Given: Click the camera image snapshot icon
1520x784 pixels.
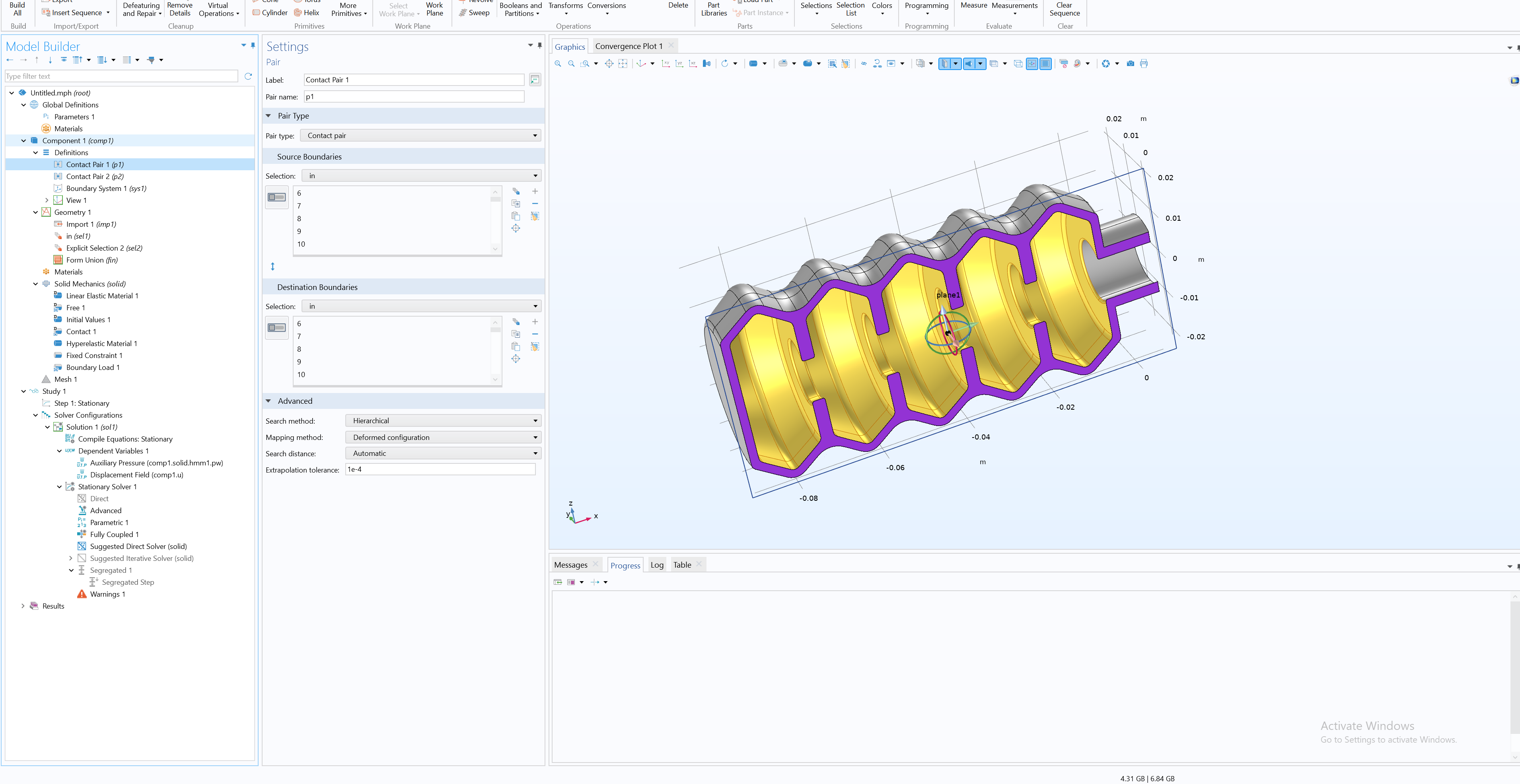Looking at the screenshot, I should 1130,64.
